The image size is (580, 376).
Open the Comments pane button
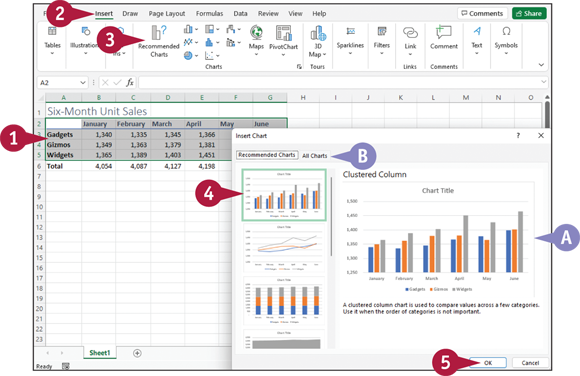pyautogui.click(x=482, y=13)
